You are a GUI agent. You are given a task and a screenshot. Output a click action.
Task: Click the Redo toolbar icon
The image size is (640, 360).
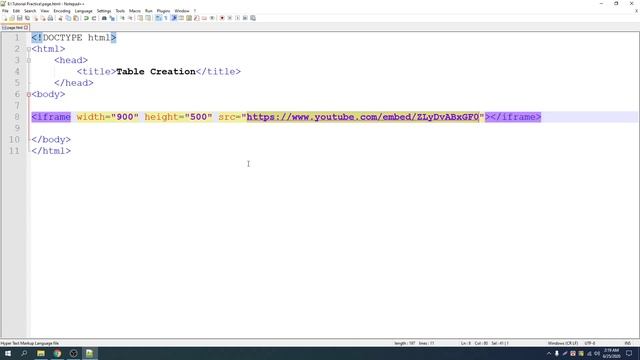94,18
